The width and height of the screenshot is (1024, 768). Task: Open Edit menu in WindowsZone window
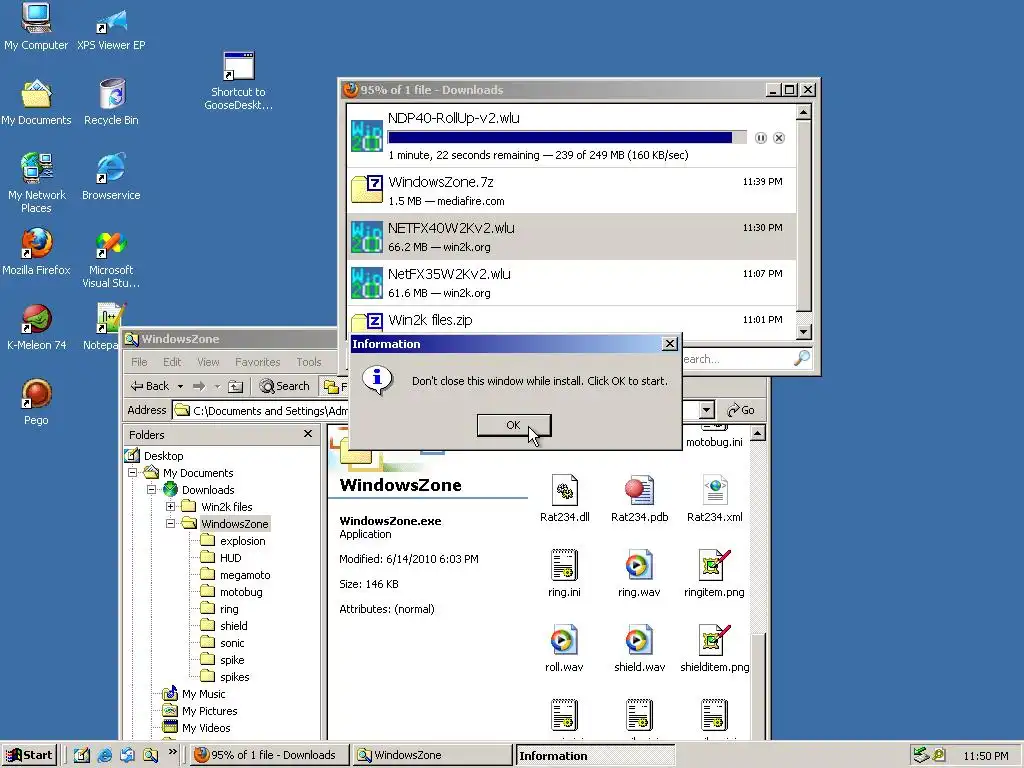(172, 362)
